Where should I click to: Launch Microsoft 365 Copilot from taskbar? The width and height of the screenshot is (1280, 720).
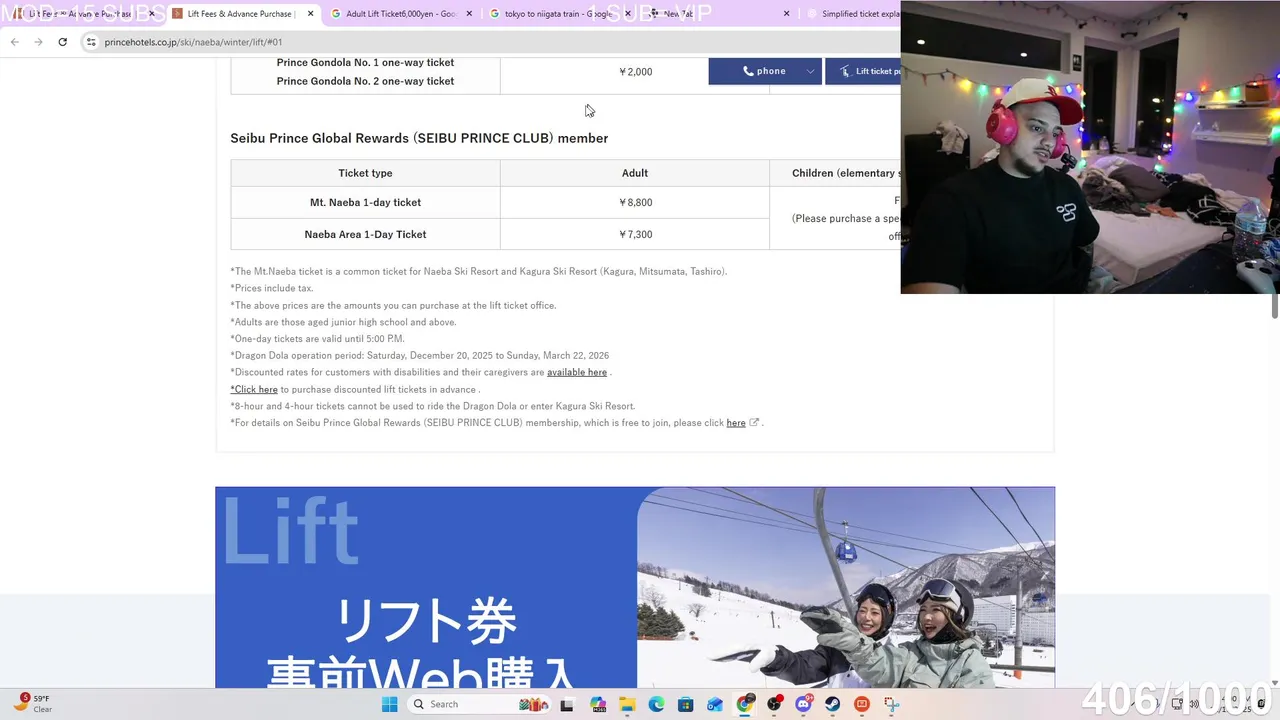click(x=598, y=704)
